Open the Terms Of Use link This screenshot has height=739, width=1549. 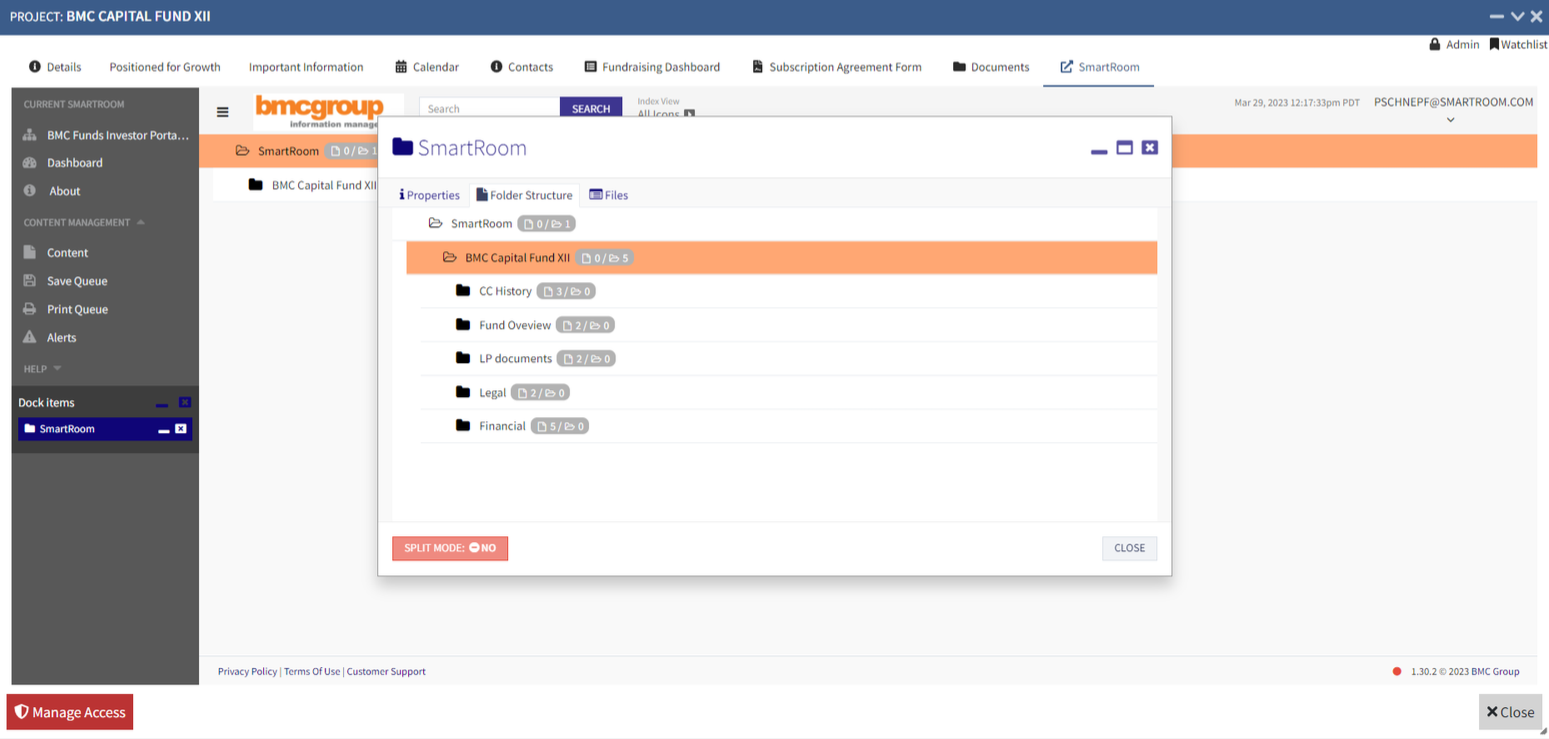click(x=312, y=672)
